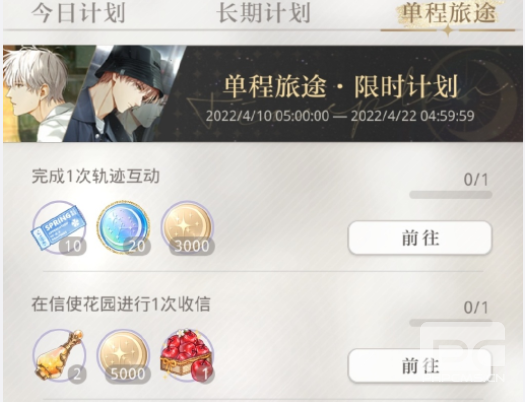This screenshot has height=402, width=525.
Task: Click 前往 for the 轨迹互动 task
Action: 420,238
